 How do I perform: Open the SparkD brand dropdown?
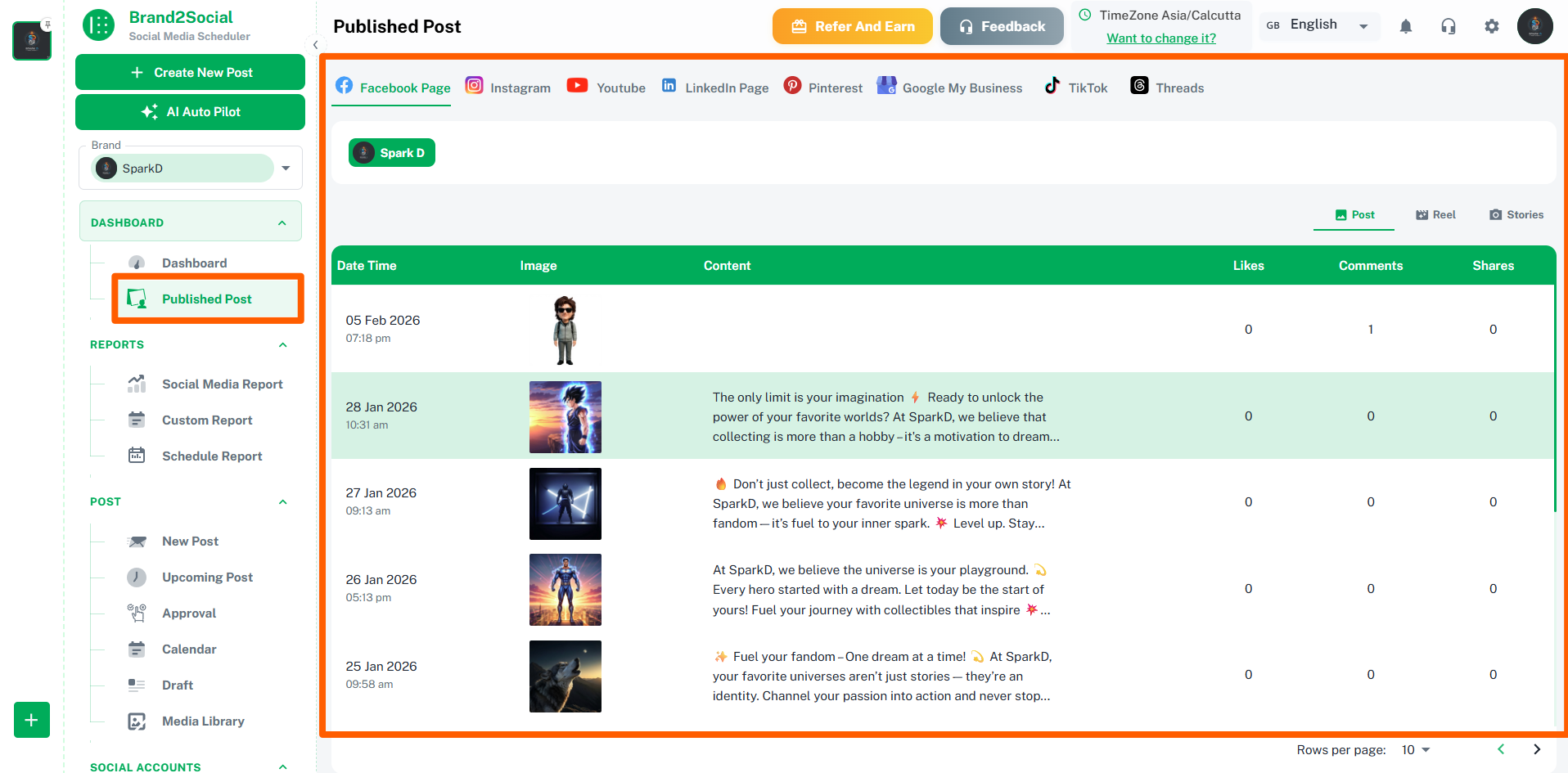point(285,168)
